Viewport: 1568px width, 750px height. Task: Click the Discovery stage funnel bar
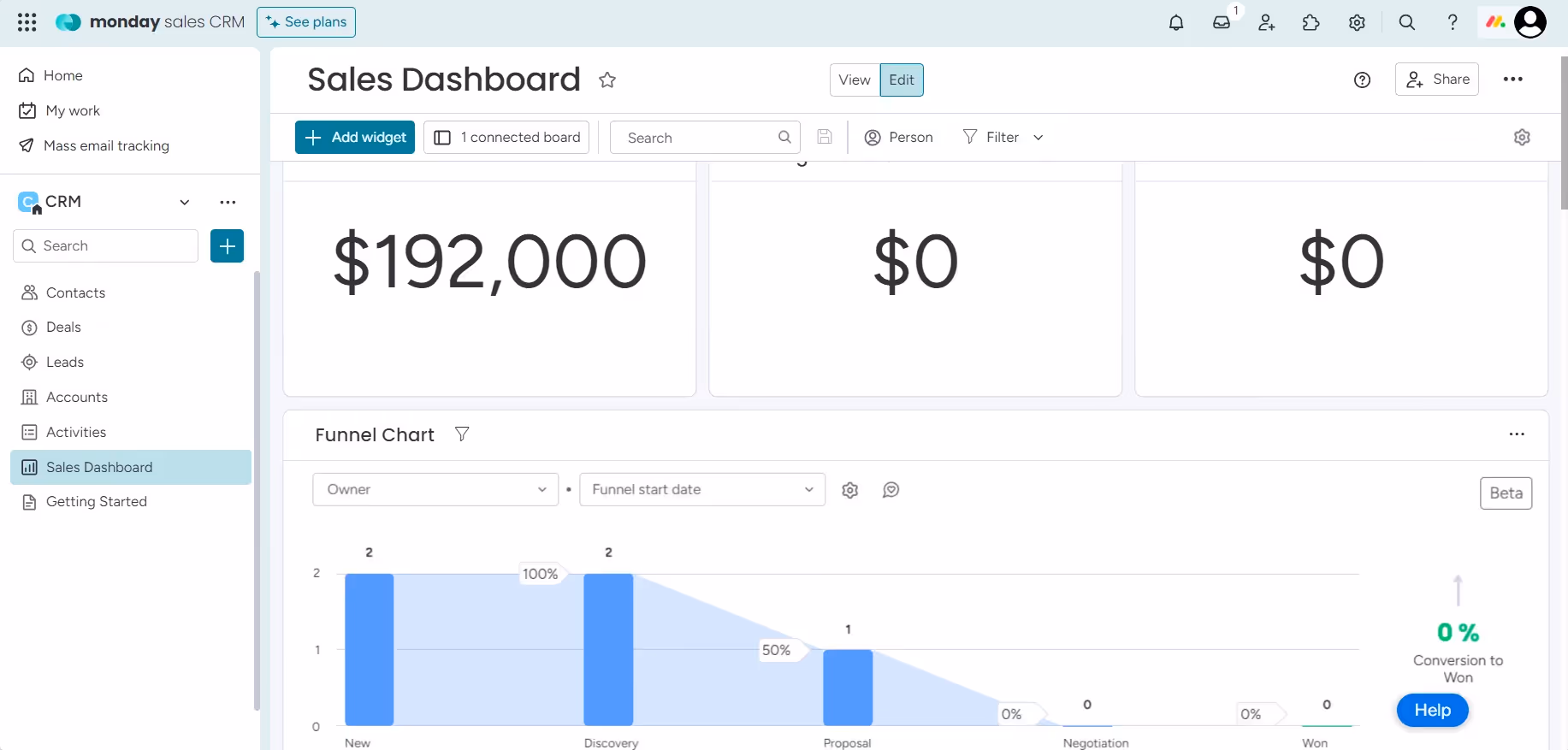pos(608,649)
